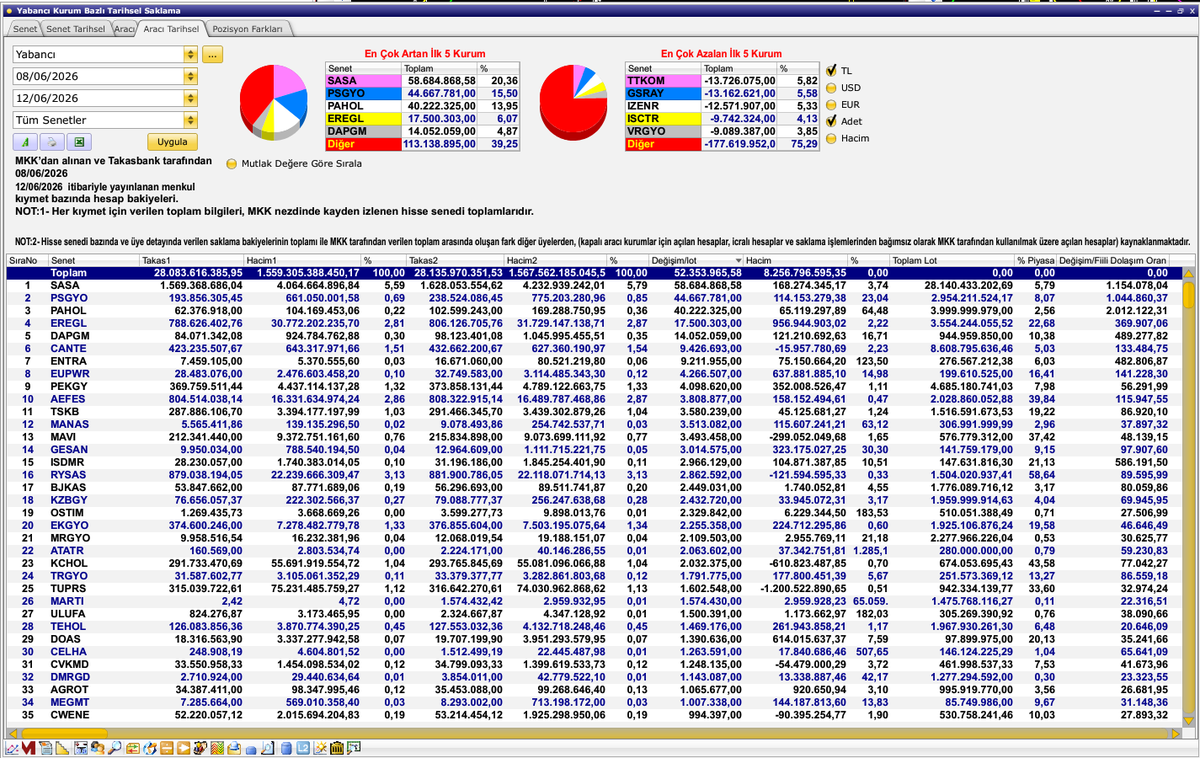Open the Pozisyon Farkları tab

250,30
